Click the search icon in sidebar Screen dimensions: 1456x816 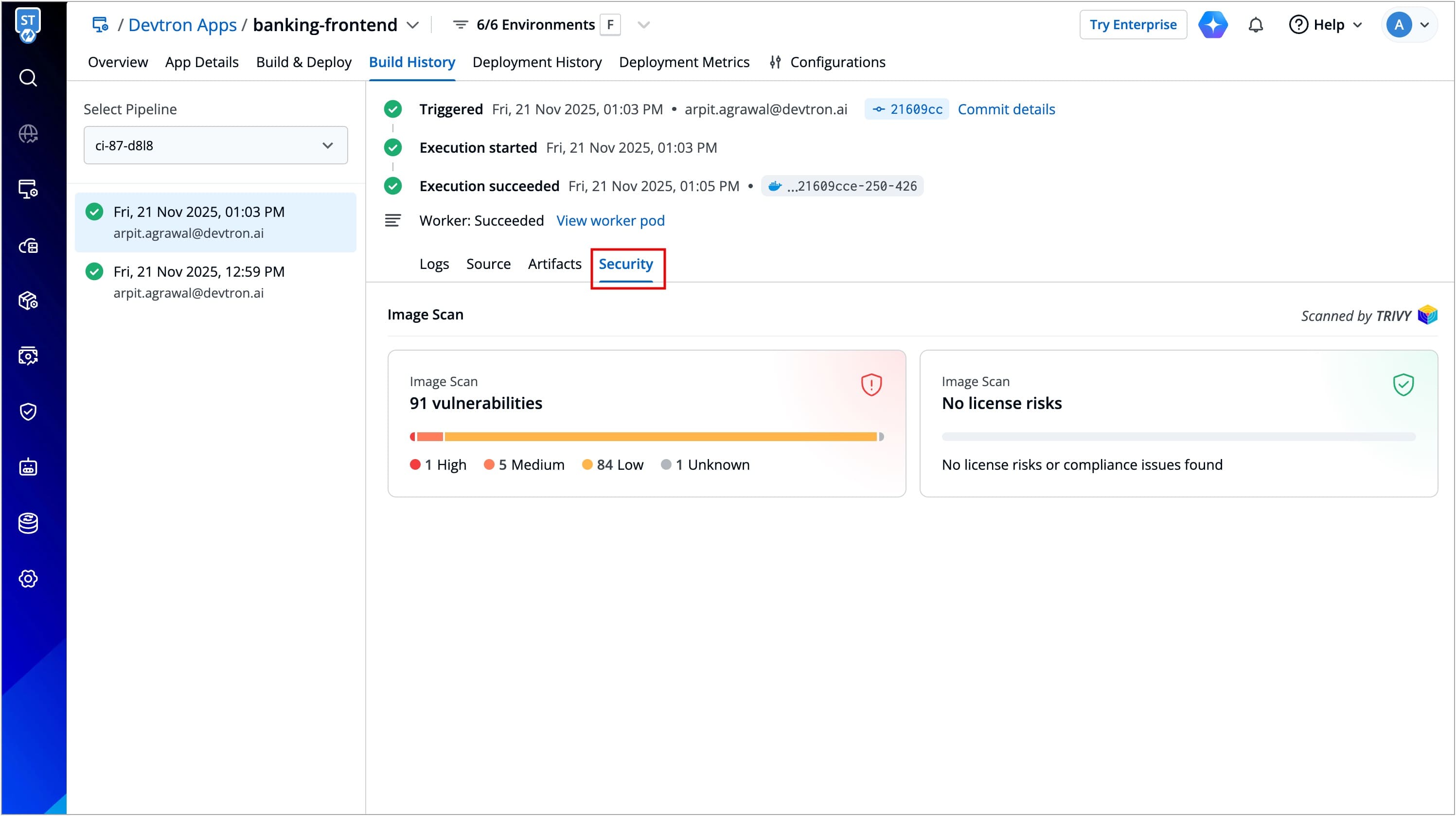[28, 77]
